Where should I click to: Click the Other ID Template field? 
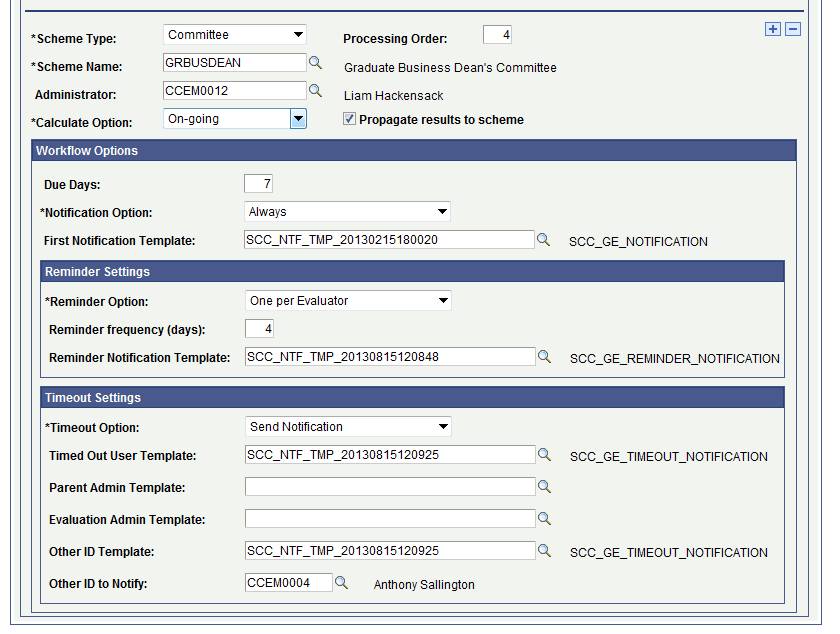tap(390, 550)
